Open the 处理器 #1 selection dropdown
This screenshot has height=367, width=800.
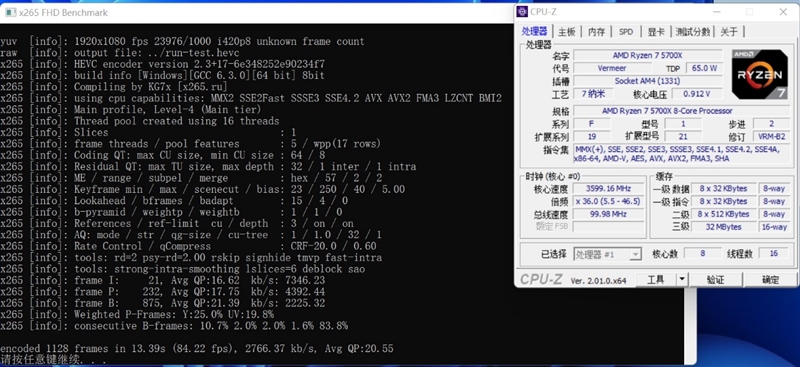(607, 254)
